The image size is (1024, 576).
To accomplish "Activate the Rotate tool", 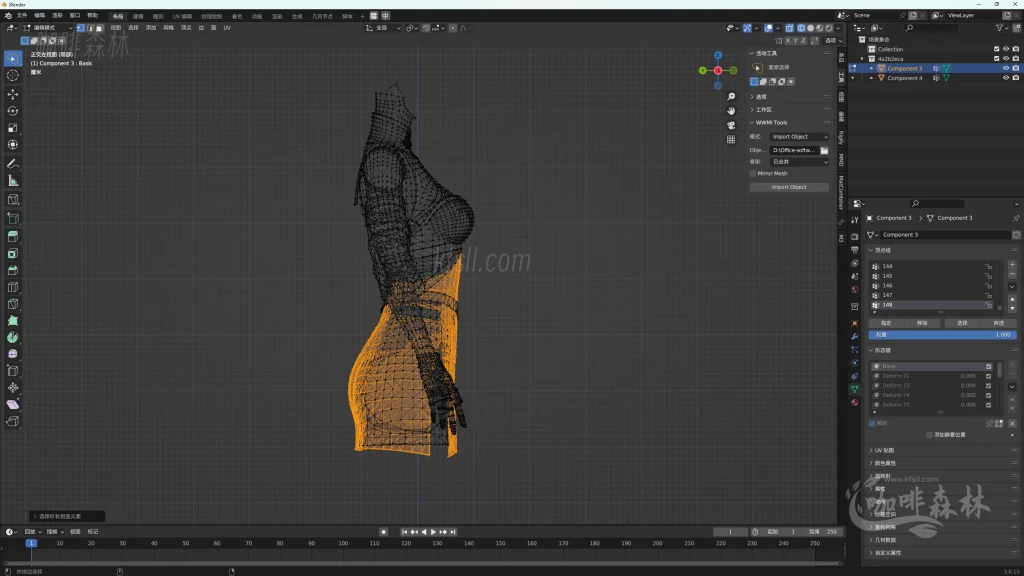I will point(12,111).
